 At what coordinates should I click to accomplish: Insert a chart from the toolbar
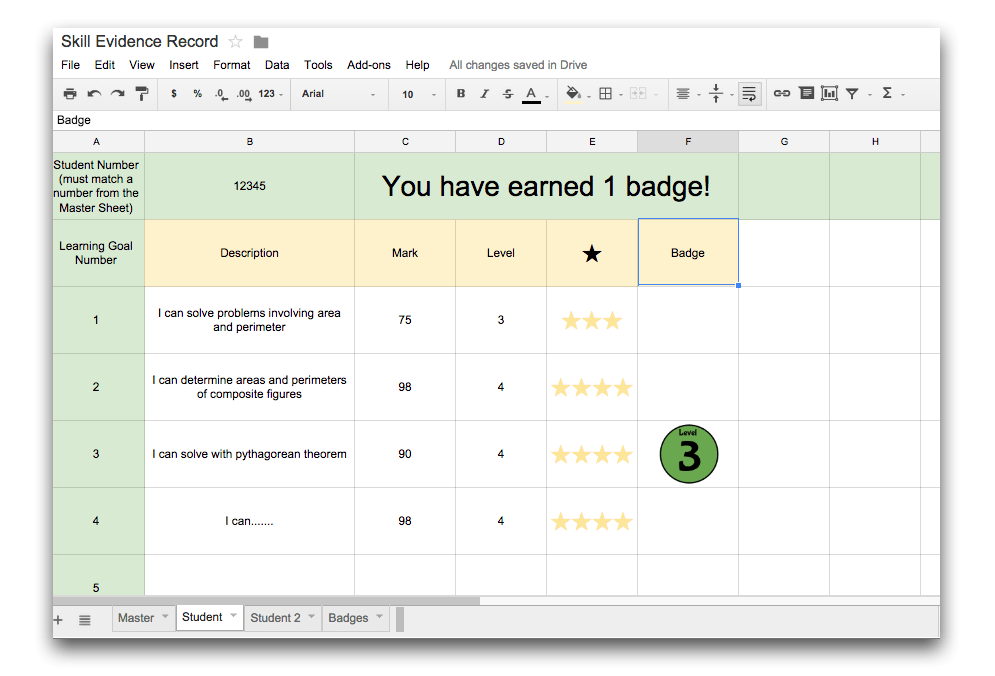tap(829, 94)
